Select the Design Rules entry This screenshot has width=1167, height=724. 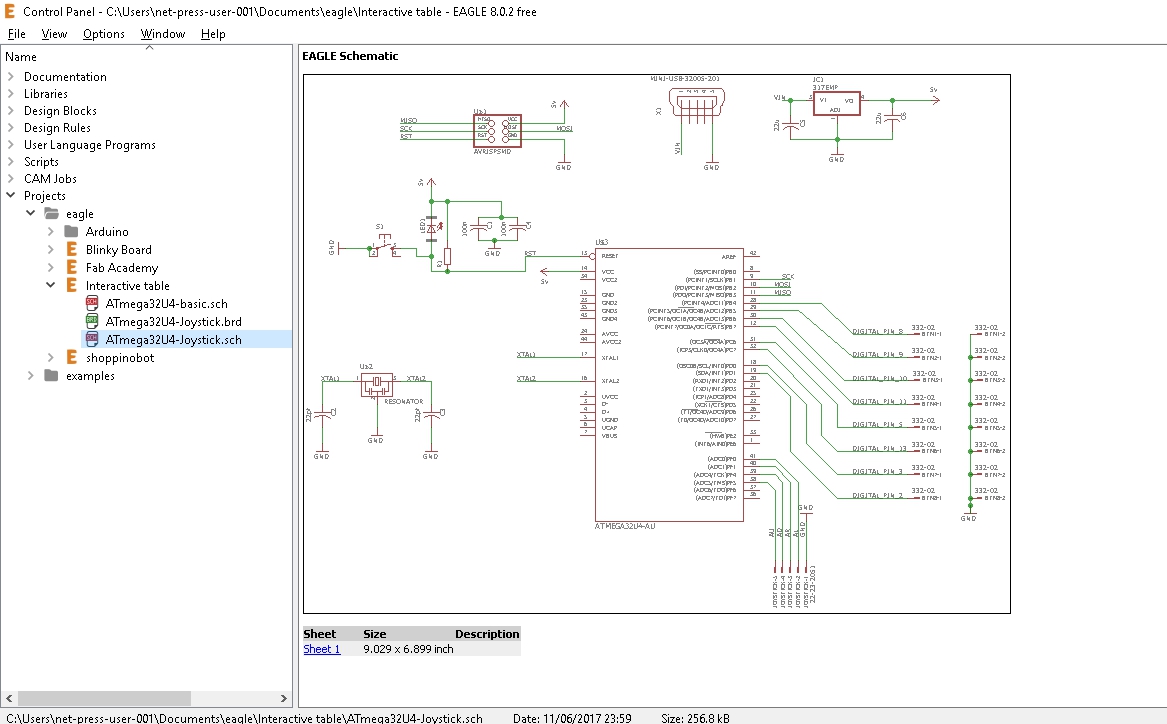point(57,128)
